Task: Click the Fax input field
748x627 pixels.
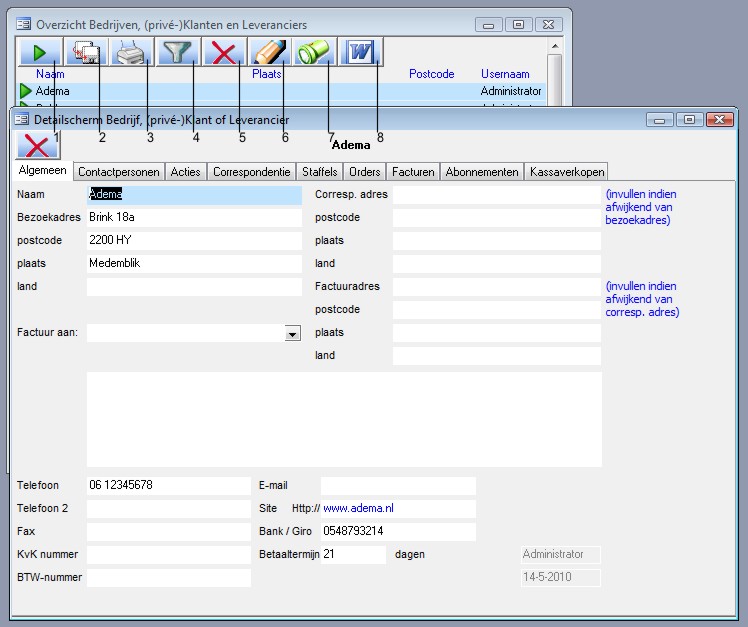Action: (168, 532)
